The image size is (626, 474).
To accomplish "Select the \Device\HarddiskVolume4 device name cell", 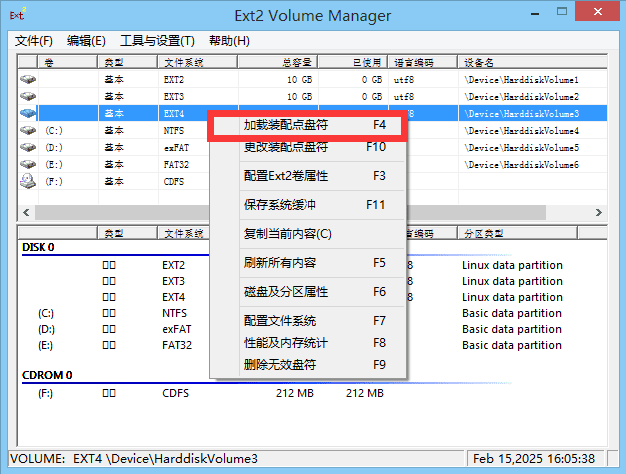I will tap(521, 131).
